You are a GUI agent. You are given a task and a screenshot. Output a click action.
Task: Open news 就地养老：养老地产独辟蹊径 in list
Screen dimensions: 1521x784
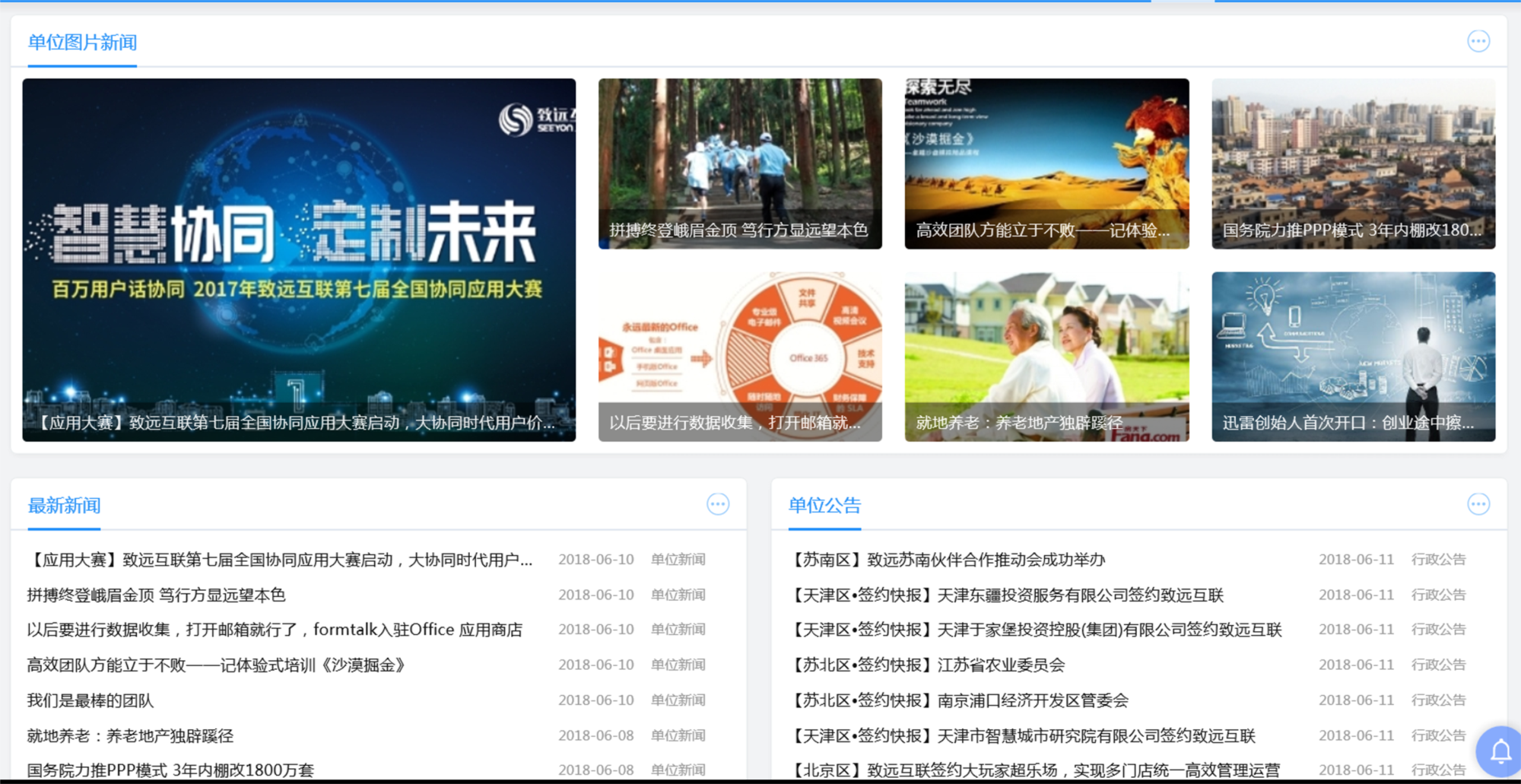[x=130, y=736]
